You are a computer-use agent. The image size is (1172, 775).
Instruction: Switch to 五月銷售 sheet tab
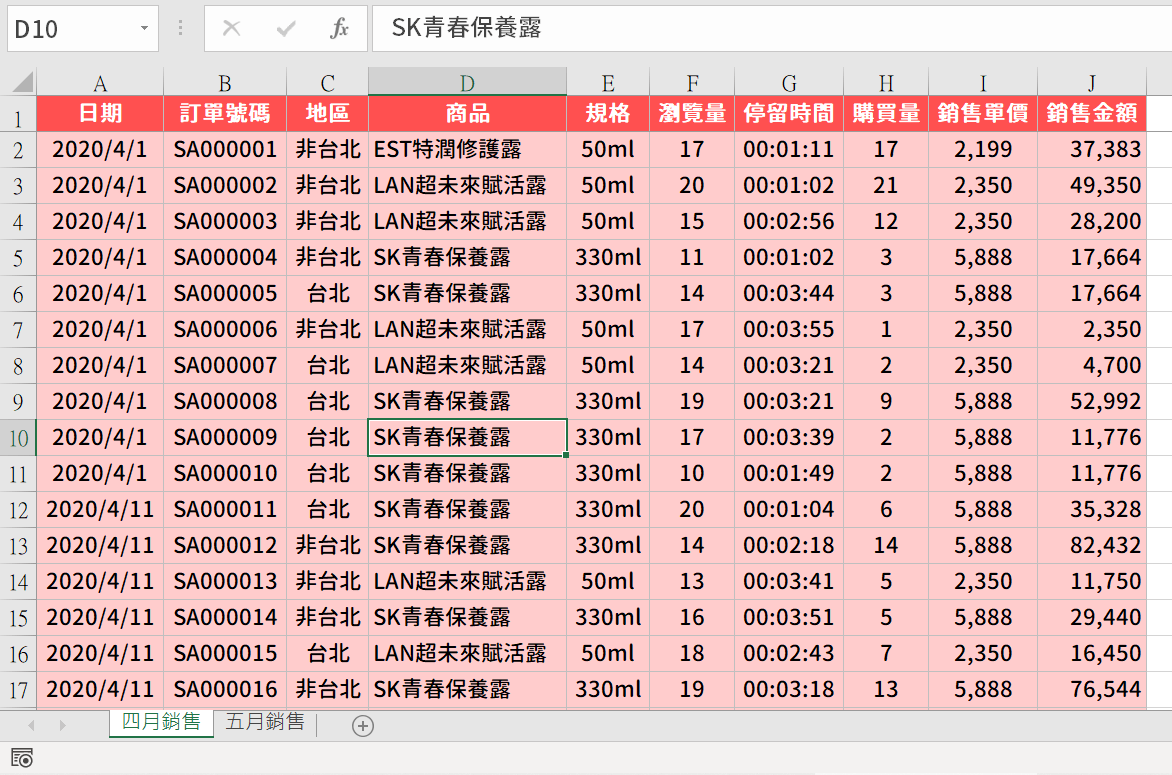point(265,722)
